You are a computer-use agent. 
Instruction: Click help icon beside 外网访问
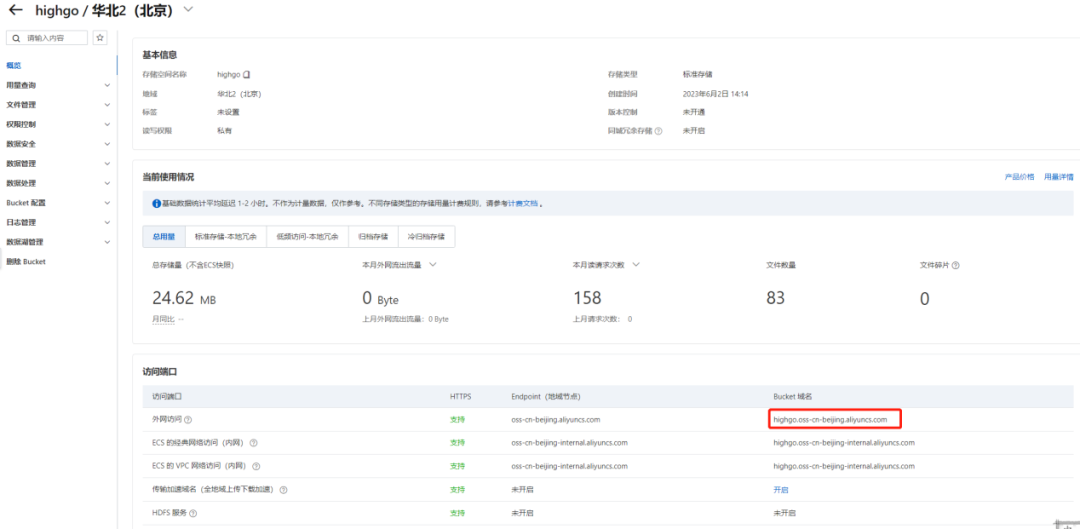(188, 419)
